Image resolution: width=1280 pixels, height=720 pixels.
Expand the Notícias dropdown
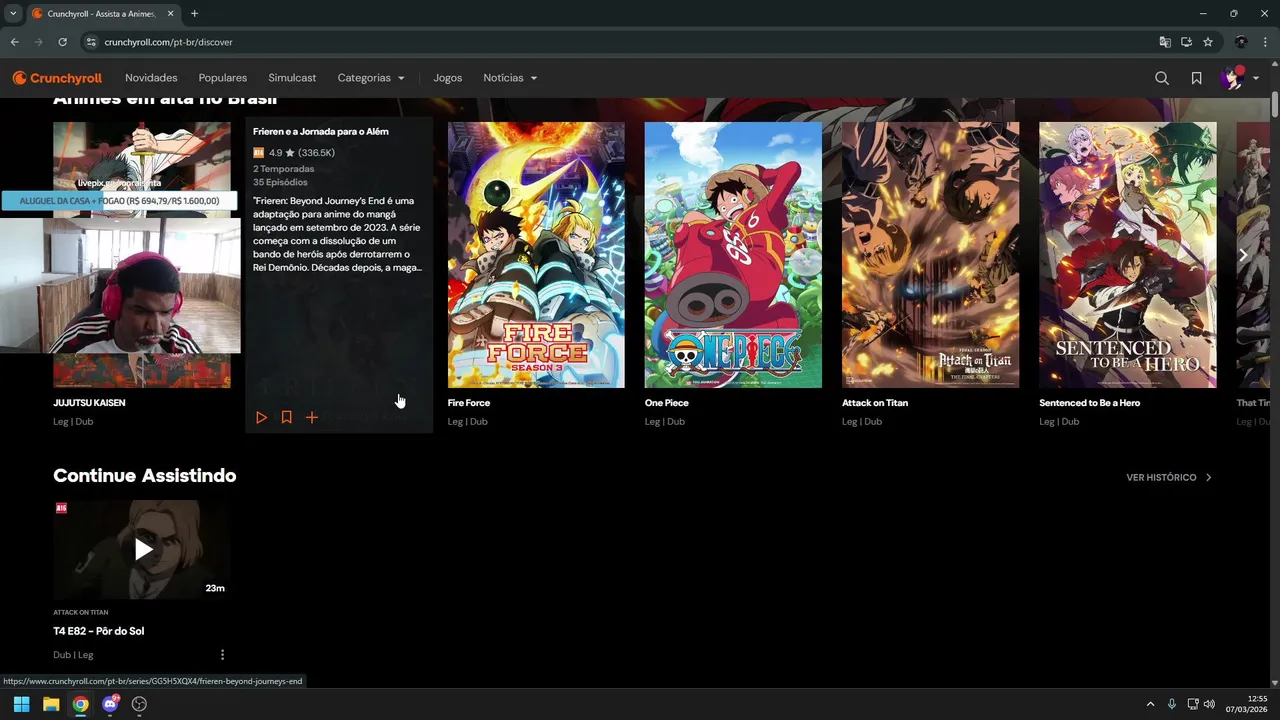pos(510,78)
